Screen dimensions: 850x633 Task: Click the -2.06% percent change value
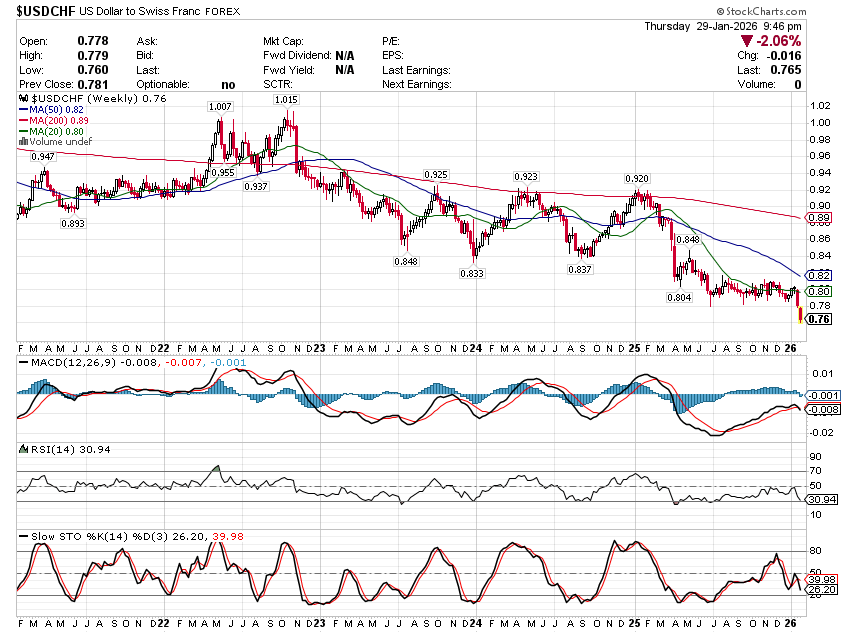coord(780,40)
